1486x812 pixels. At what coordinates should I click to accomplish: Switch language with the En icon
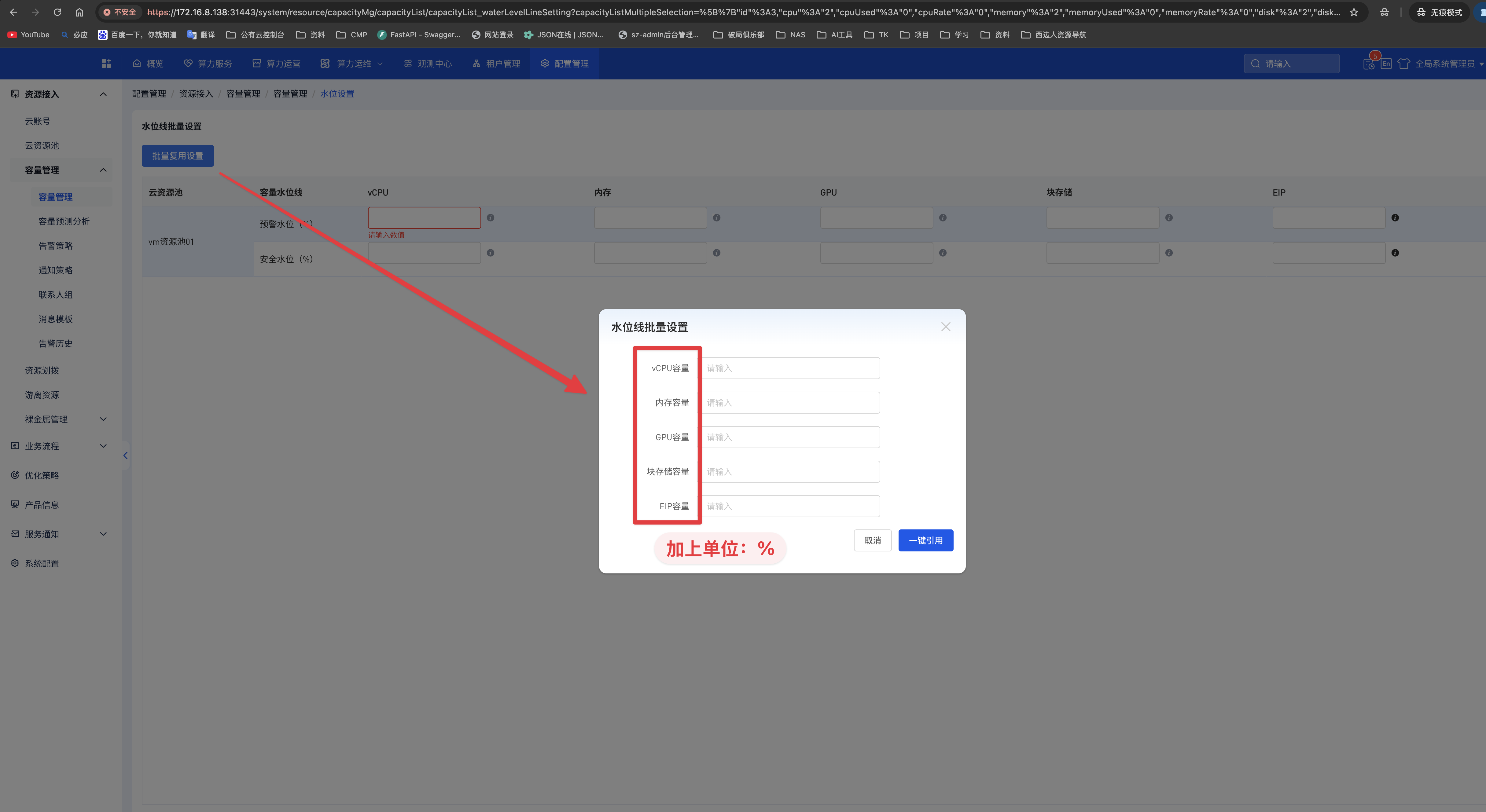click(1386, 64)
